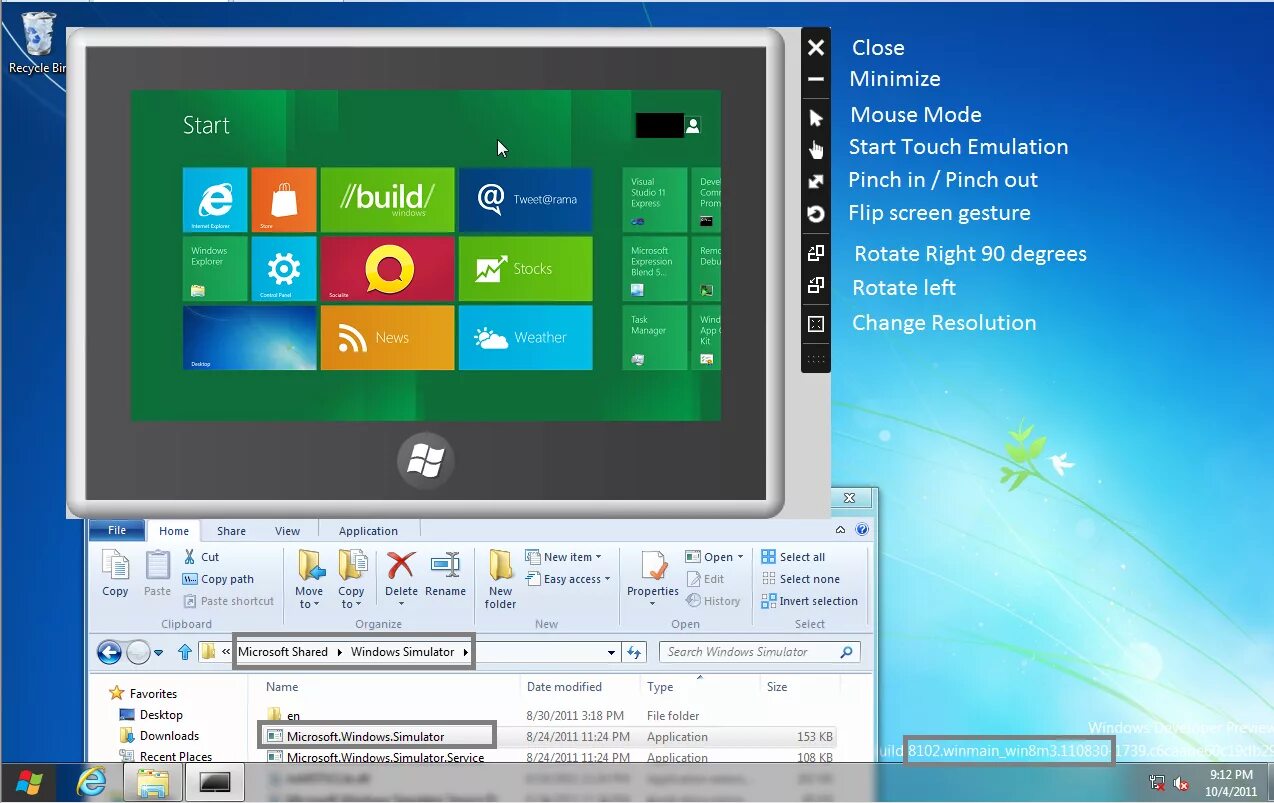1274x803 pixels.
Task: Click the Search Windows Simulator field
Action: (x=759, y=652)
